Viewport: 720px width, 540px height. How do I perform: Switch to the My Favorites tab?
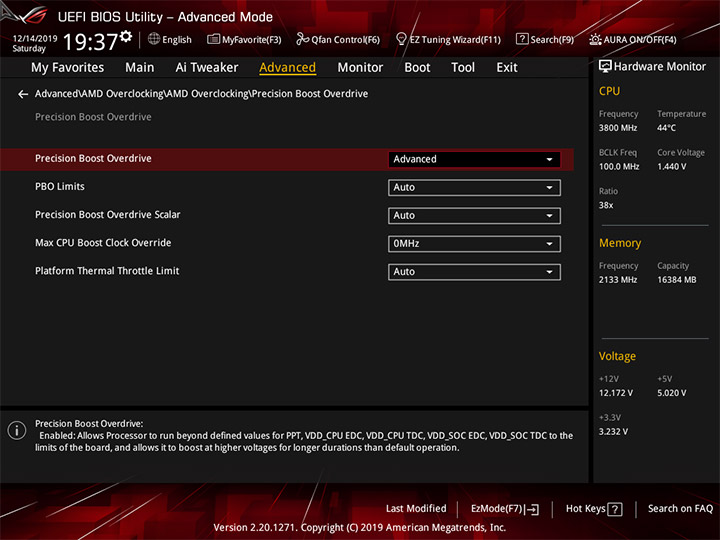[68, 68]
